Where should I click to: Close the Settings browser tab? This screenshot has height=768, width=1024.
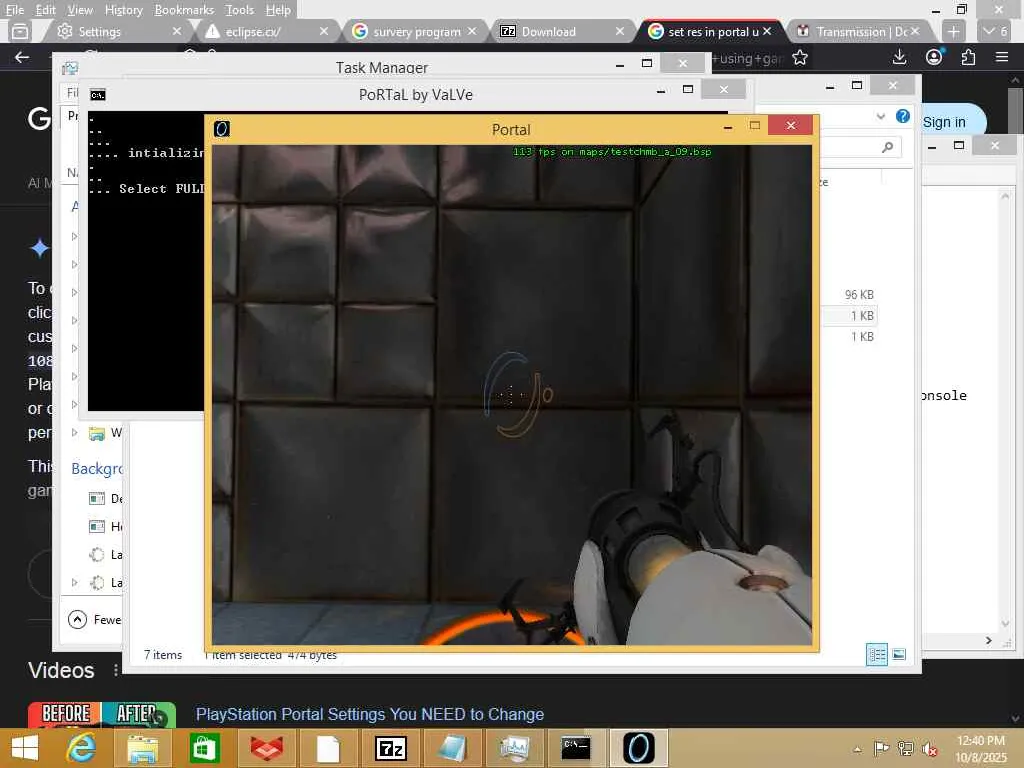click(x=176, y=31)
